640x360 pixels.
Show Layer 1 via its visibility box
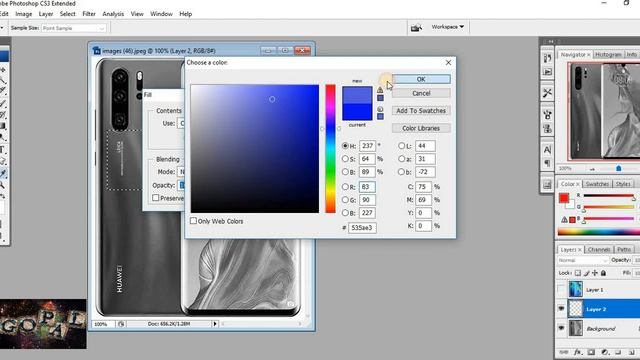(561, 289)
